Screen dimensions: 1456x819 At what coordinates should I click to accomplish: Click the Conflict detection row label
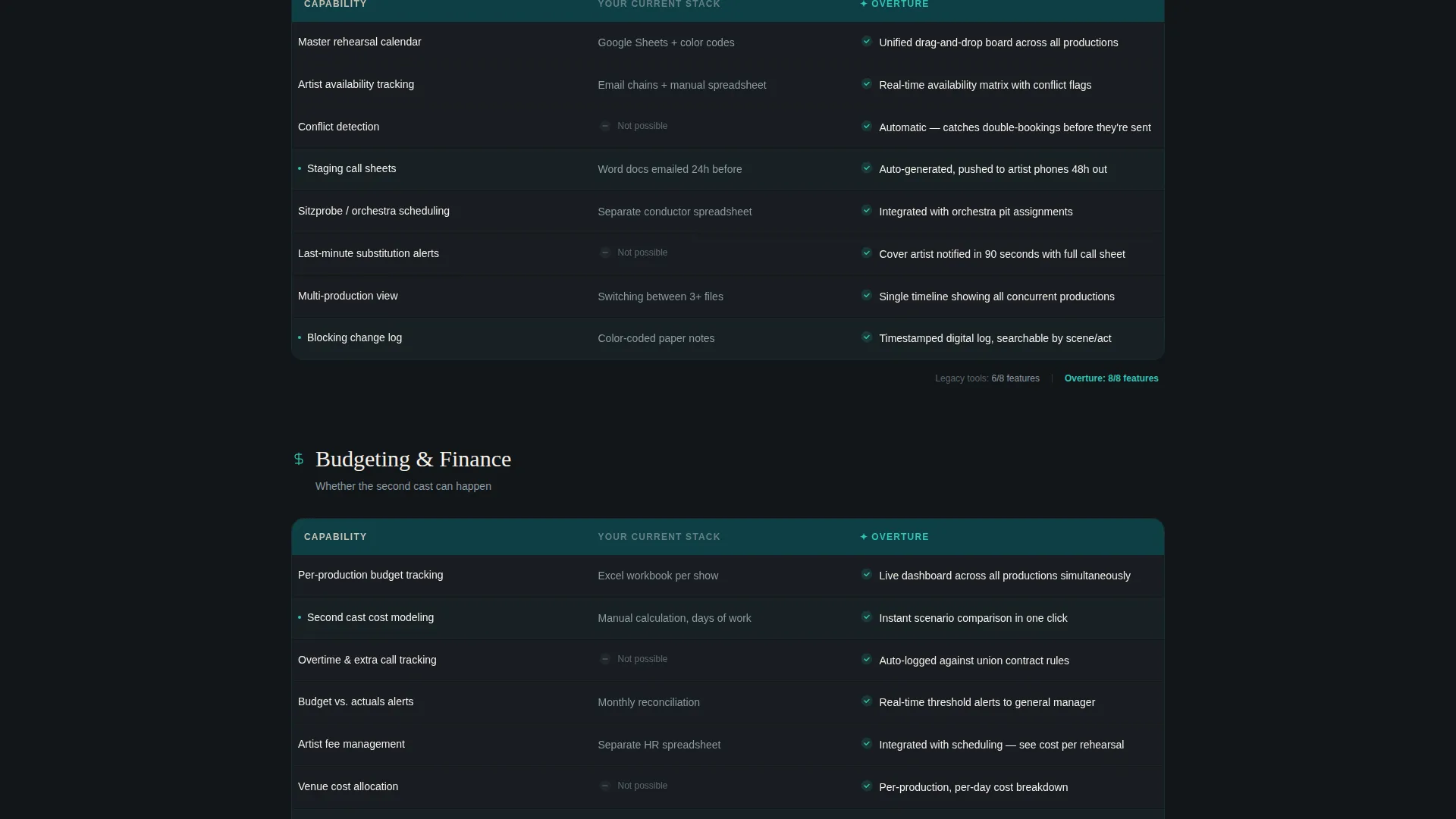click(x=338, y=127)
